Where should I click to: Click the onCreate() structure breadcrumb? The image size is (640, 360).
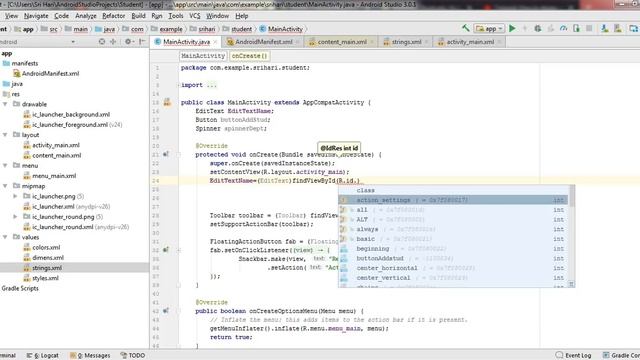point(249,56)
